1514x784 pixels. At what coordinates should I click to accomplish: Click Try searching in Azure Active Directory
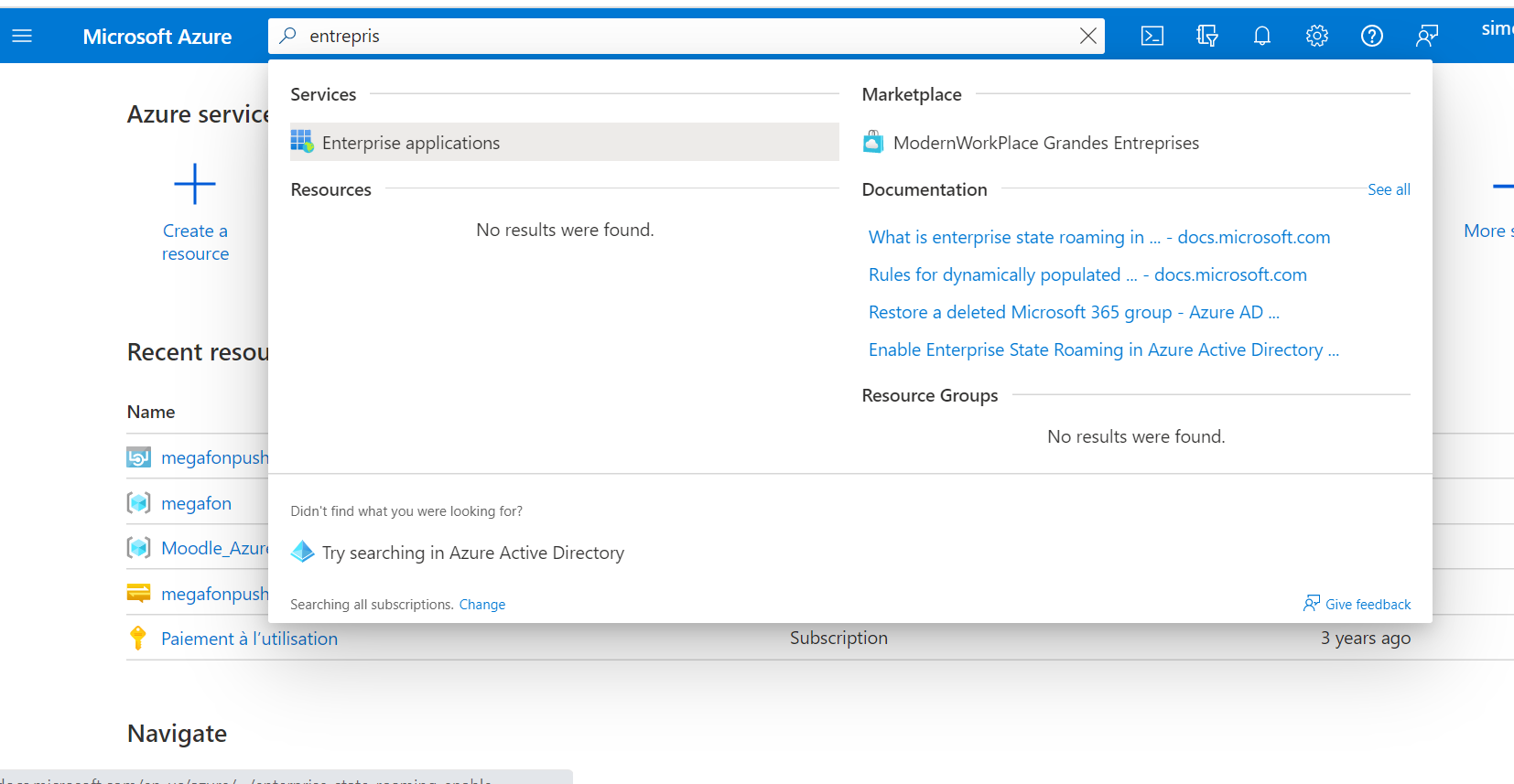pyautogui.click(x=473, y=553)
